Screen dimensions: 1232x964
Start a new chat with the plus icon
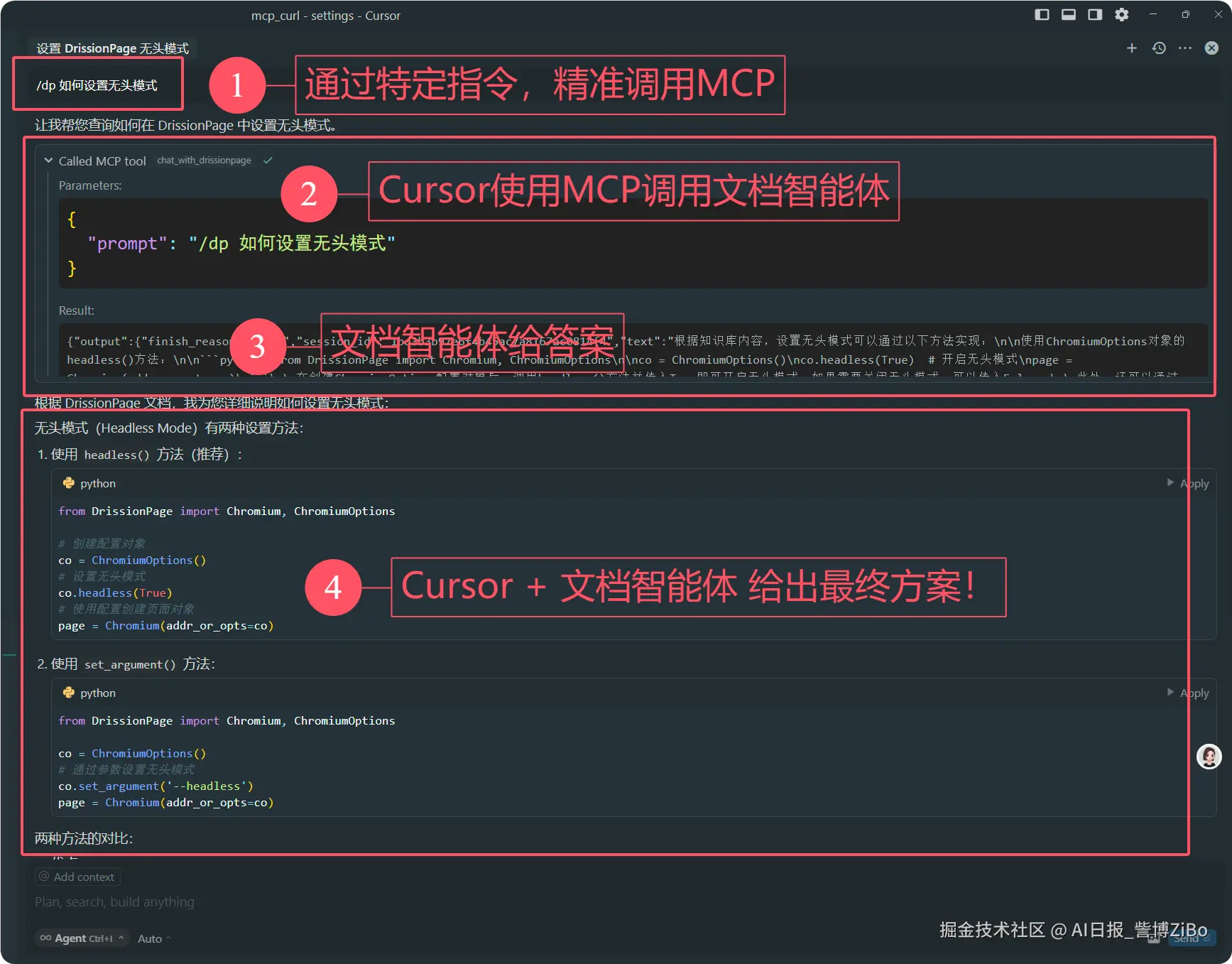1131,48
